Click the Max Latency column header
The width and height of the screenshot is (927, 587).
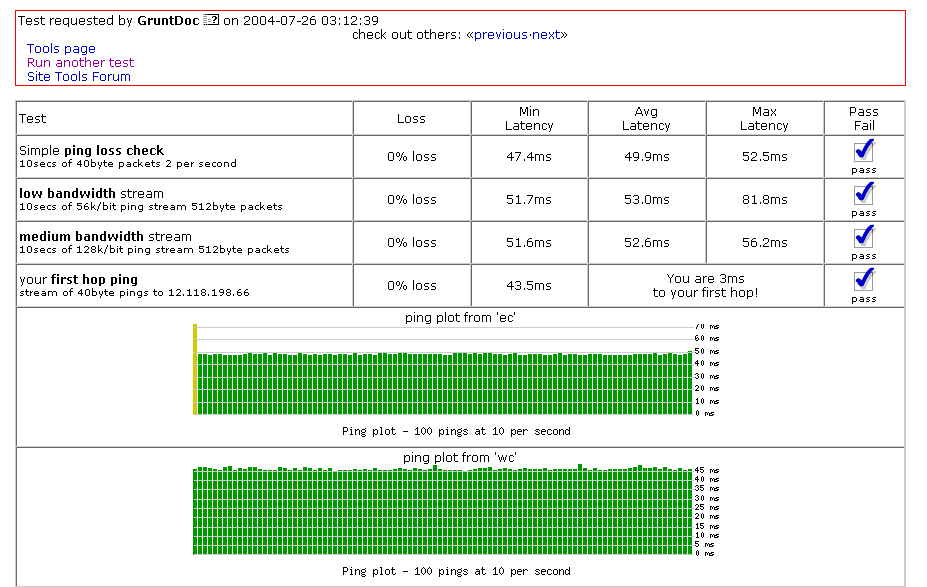point(764,119)
